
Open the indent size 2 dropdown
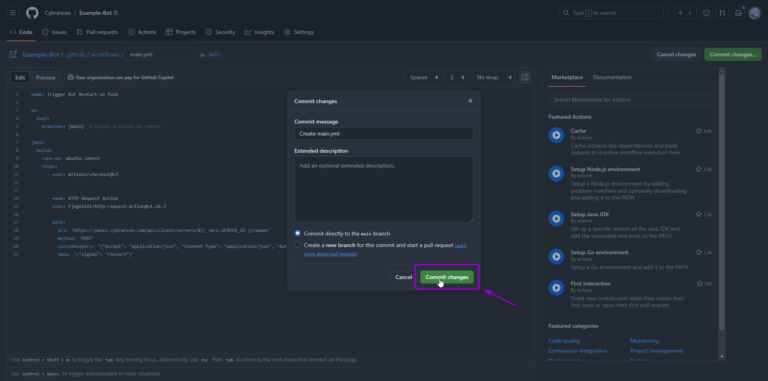coord(456,77)
